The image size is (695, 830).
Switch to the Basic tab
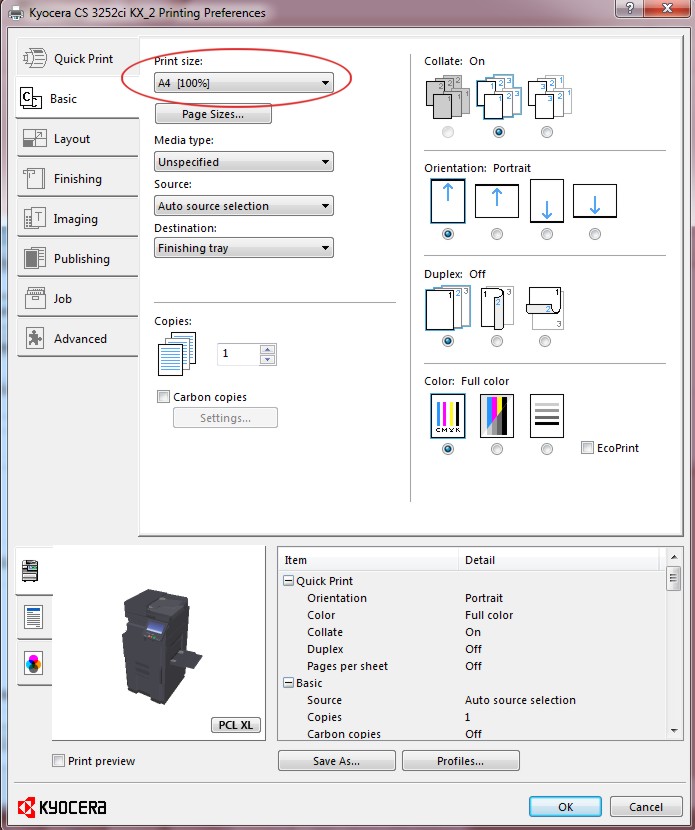click(x=78, y=98)
